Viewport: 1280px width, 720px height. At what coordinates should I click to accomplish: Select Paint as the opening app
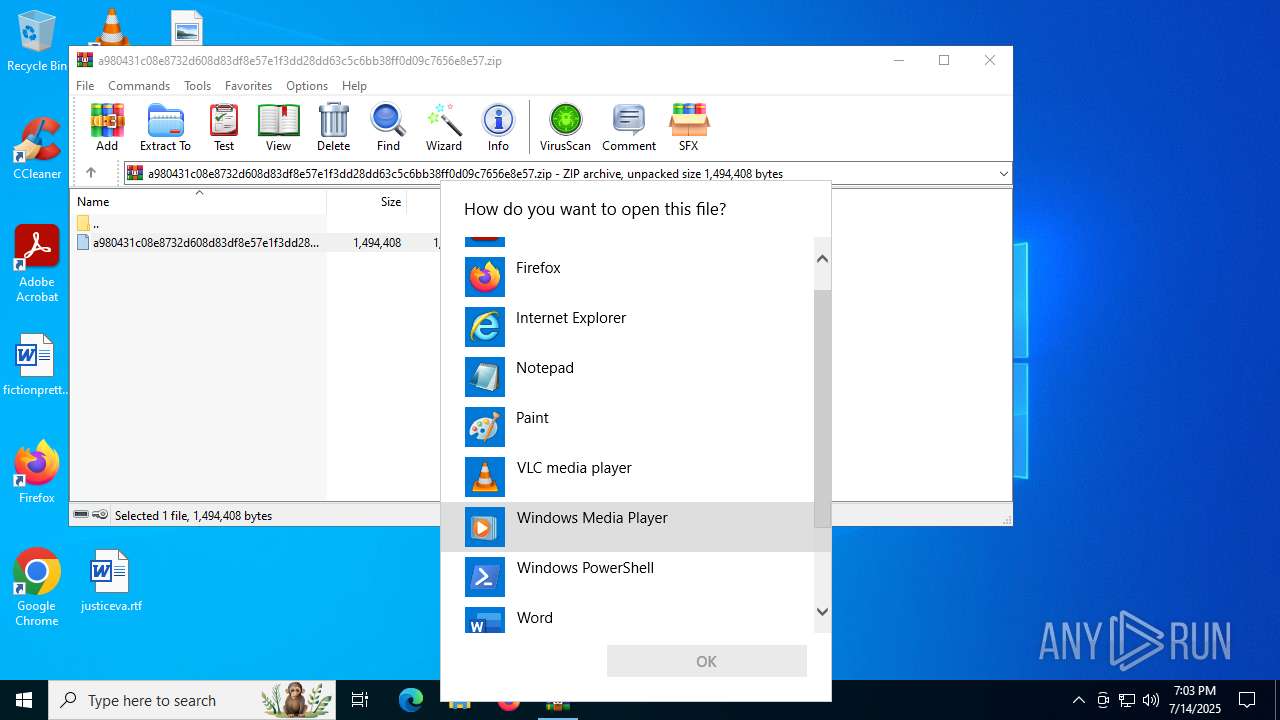coord(627,427)
